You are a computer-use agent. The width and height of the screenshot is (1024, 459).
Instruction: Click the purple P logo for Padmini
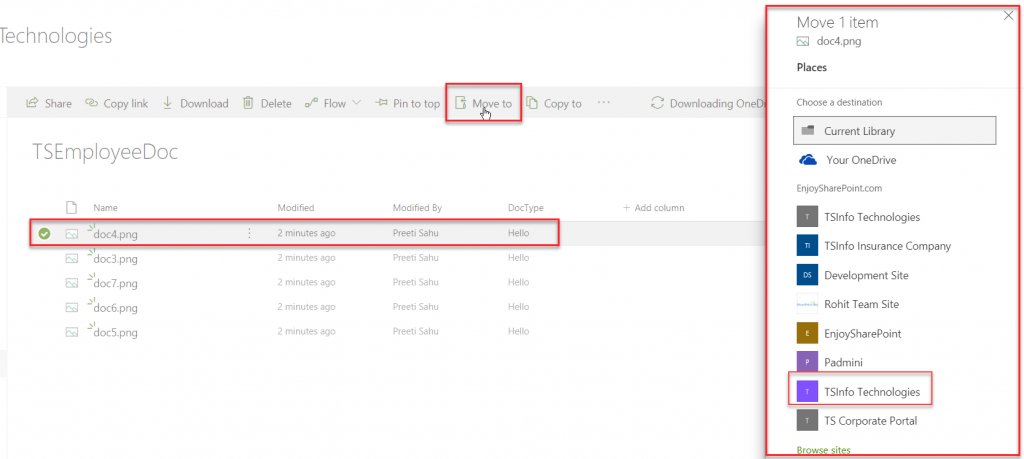click(x=807, y=362)
